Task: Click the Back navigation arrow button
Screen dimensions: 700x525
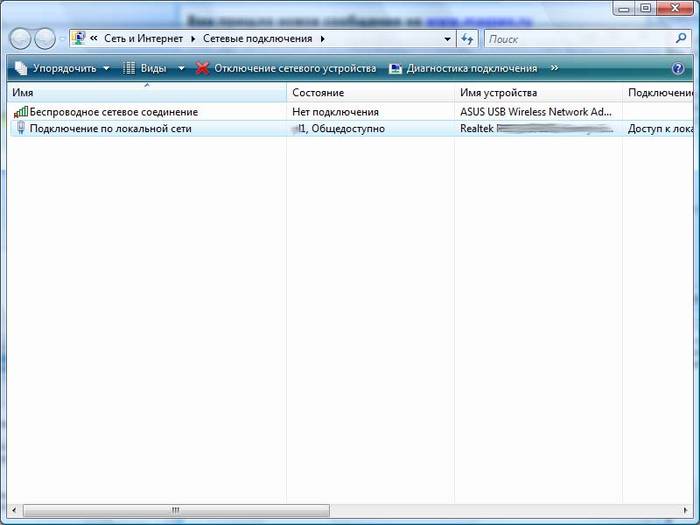Action: pyautogui.click(x=21, y=39)
